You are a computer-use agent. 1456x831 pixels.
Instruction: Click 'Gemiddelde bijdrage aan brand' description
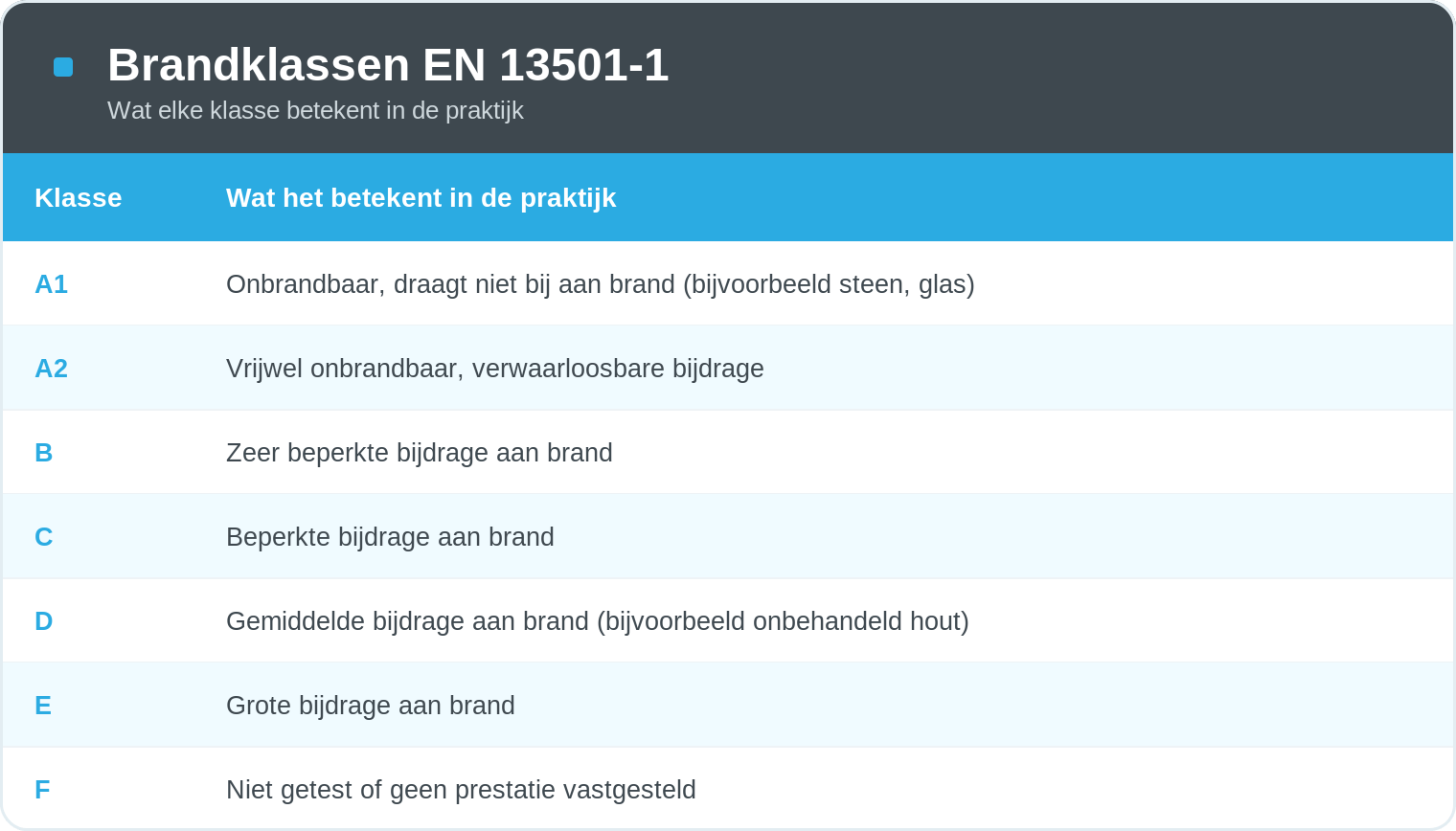coord(598,621)
